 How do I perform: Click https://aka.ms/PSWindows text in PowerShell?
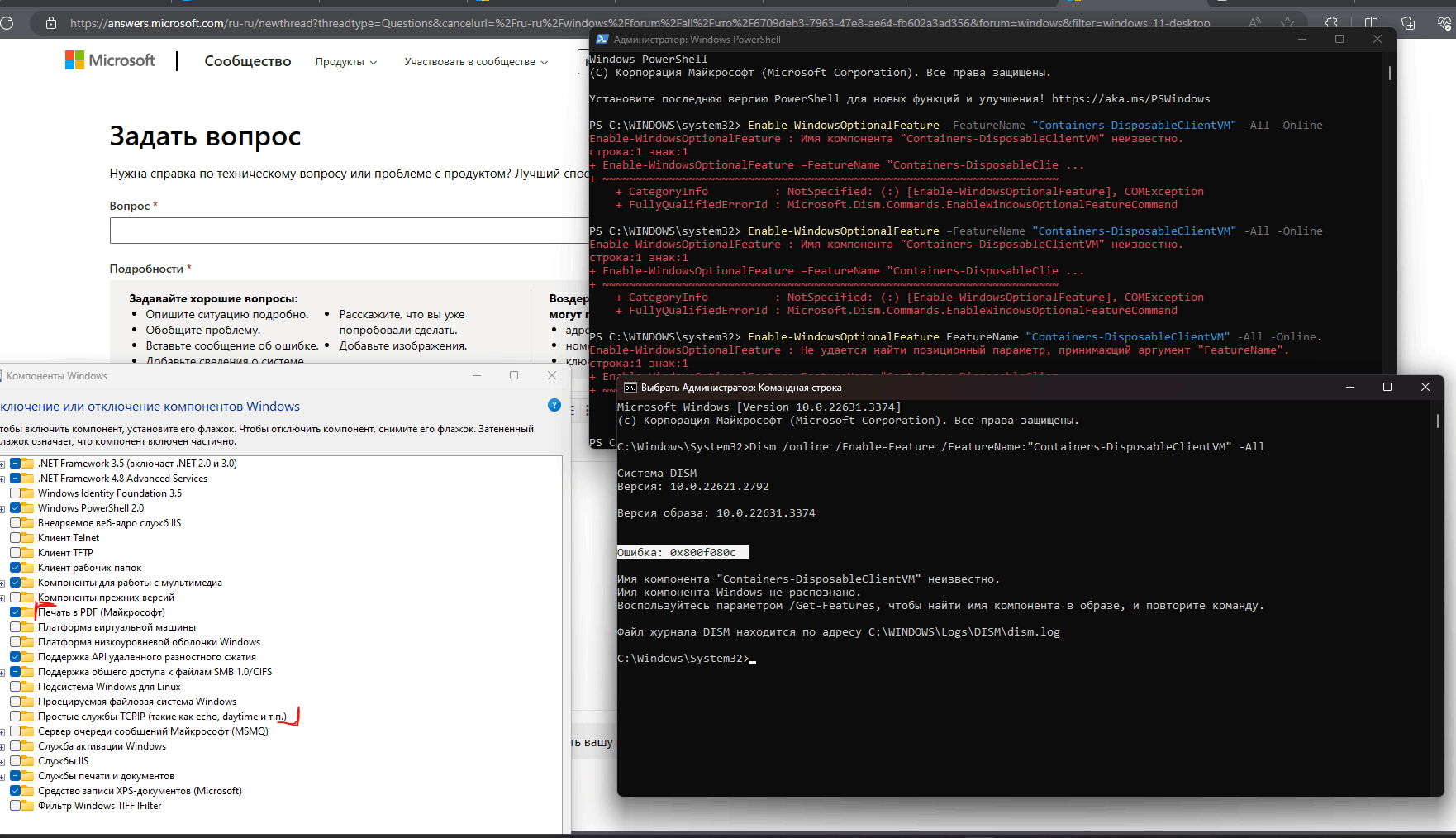click(1130, 99)
